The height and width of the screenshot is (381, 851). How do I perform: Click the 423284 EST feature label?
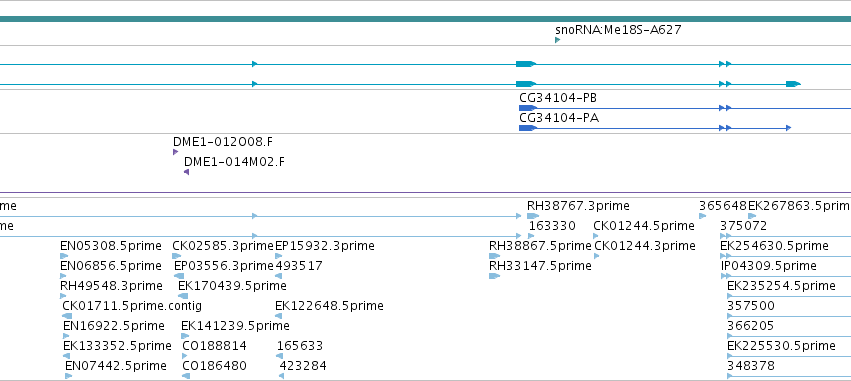[303, 366]
